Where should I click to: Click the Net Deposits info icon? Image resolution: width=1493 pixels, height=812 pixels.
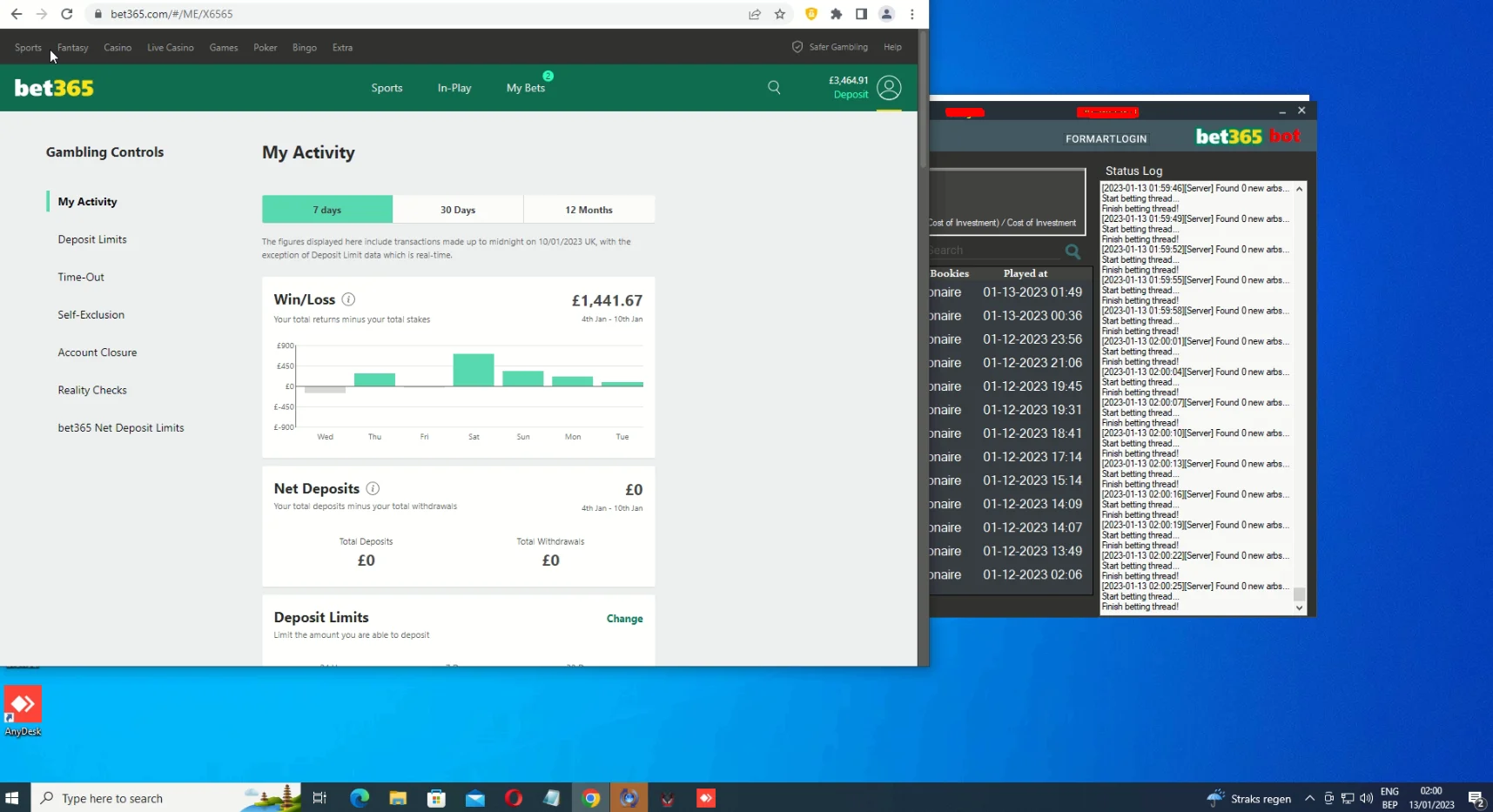(373, 489)
